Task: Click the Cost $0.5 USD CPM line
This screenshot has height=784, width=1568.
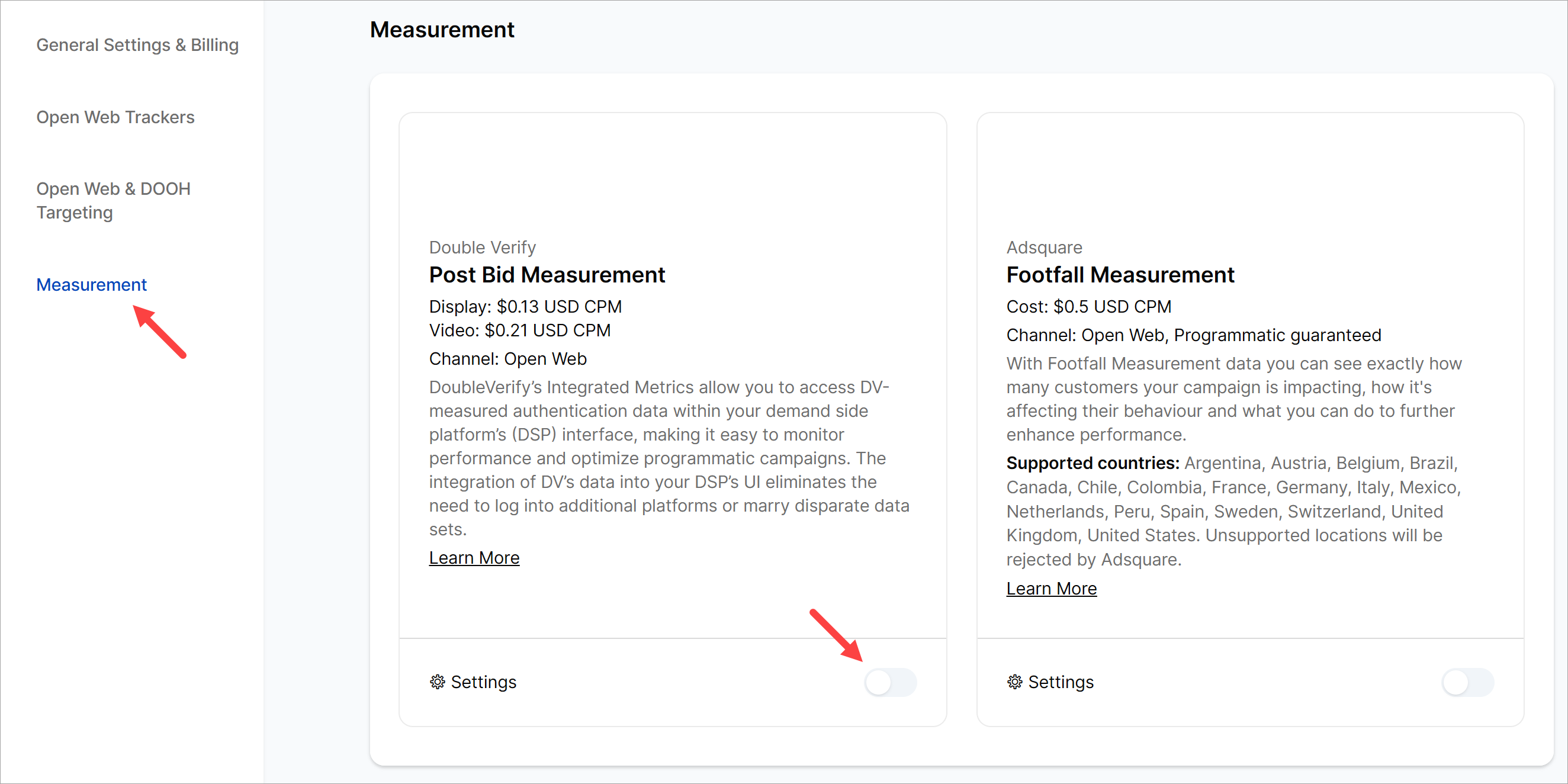Action: pyautogui.click(x=1088, y=306)
